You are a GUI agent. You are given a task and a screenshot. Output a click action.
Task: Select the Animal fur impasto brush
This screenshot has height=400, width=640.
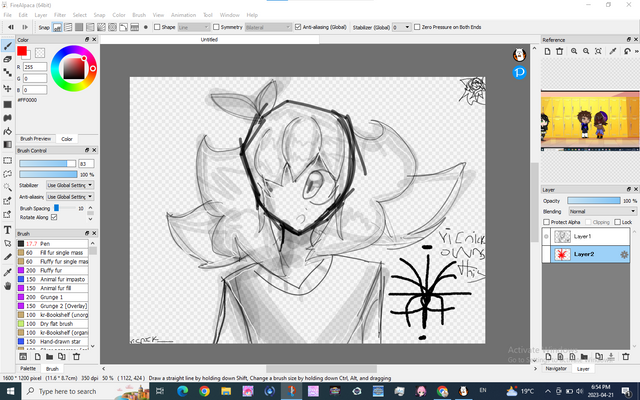pyautogui.click(x=52, y=279)
